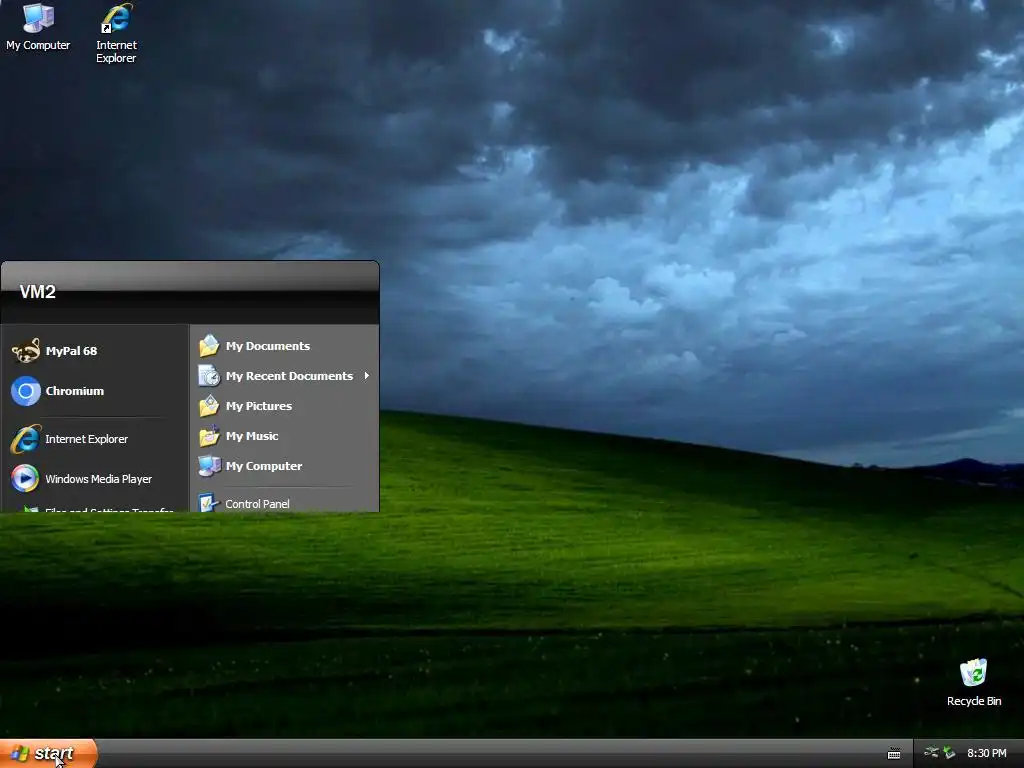Launch Windows Media Player from Start menu
The width and height of the screenshot is (1024, 768).
[x=95, y=479]
